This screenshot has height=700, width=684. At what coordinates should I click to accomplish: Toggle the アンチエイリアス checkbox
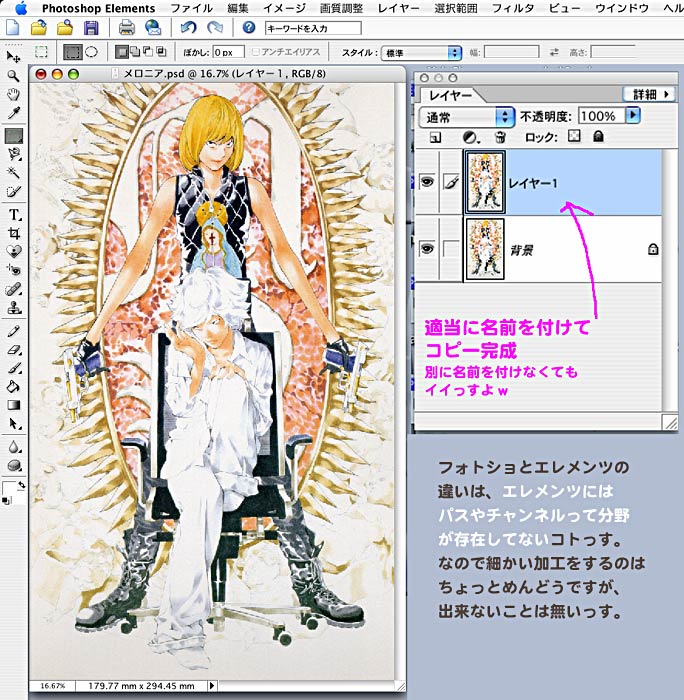click(x=256, y=52)
